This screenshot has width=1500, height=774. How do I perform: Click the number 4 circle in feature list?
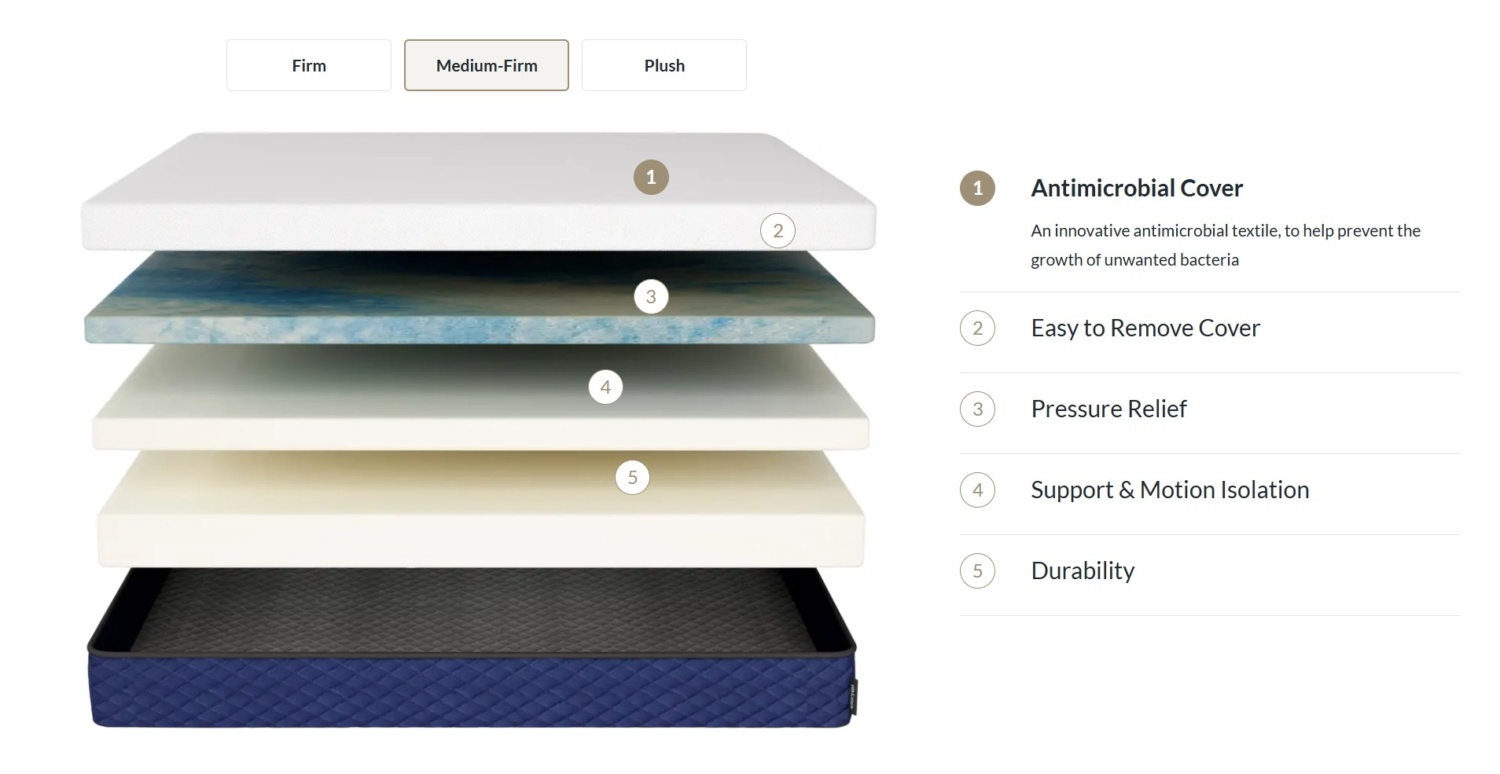coord(977,490)
